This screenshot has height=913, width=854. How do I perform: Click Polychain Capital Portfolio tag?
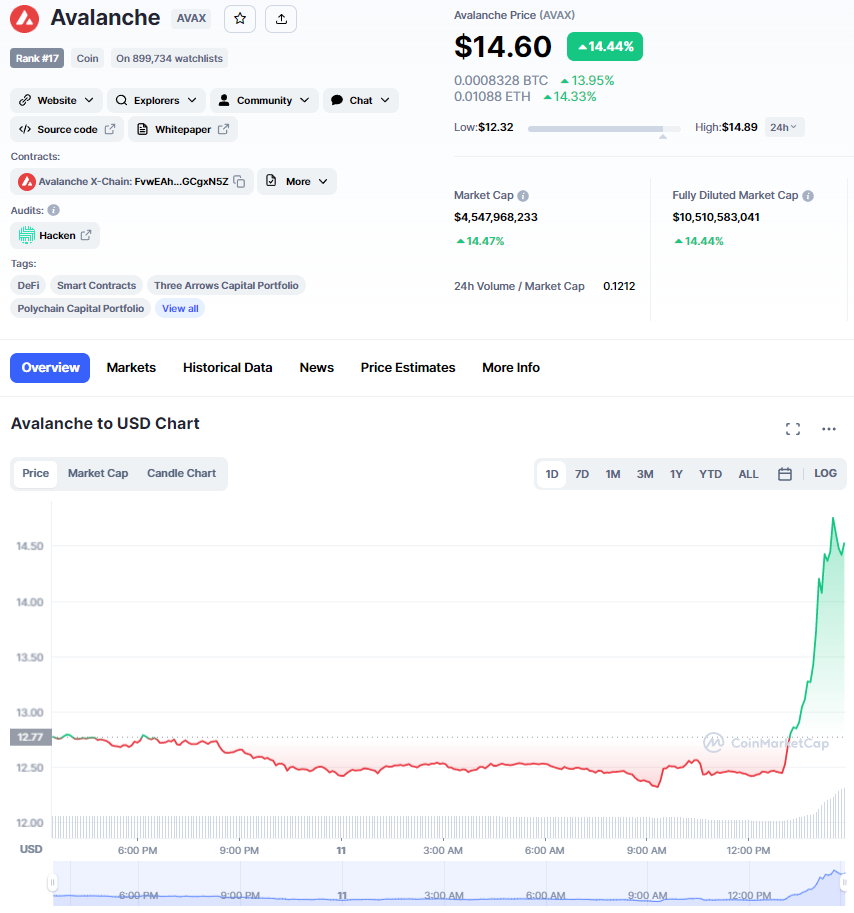81,309
